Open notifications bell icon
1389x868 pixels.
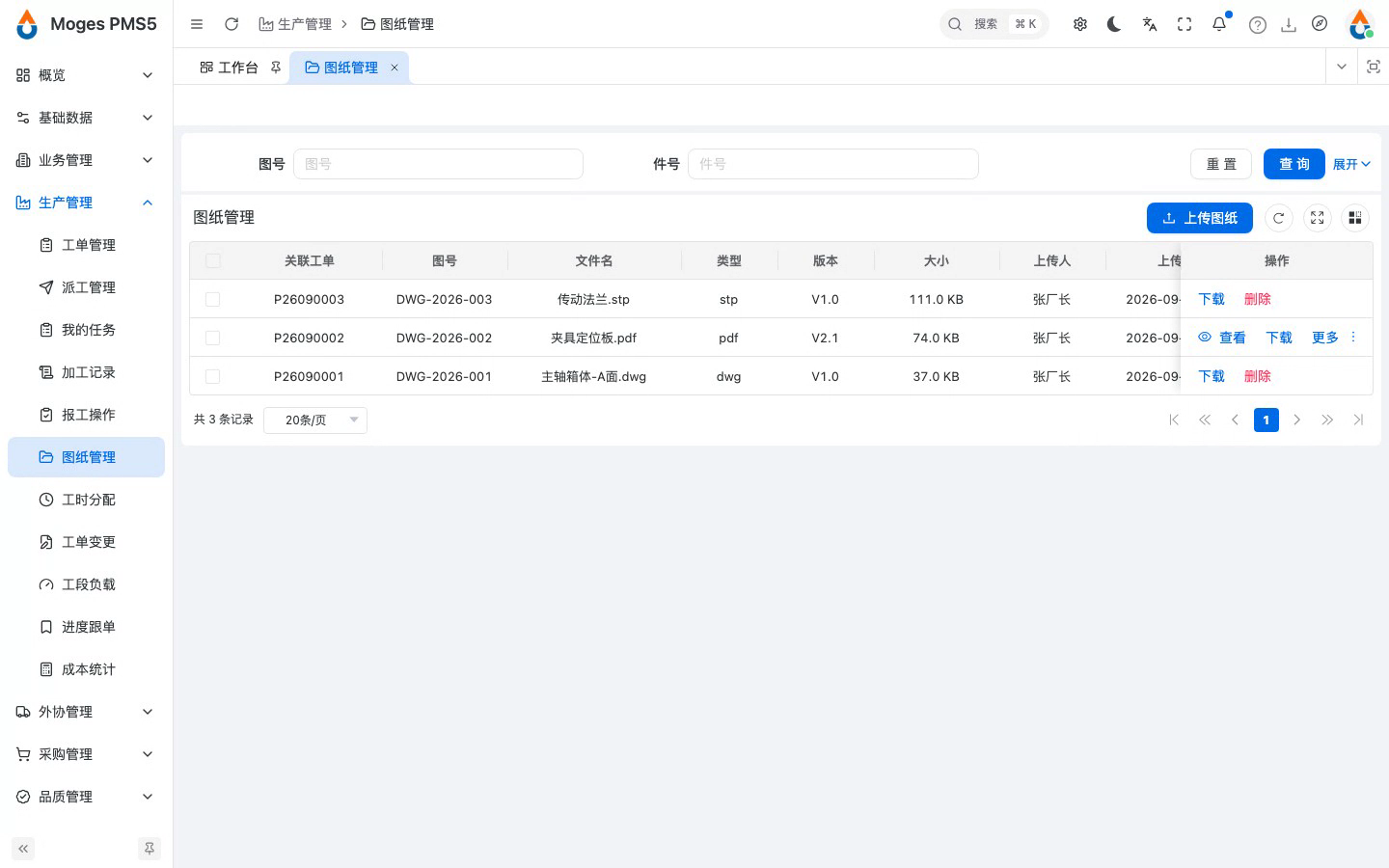point(1219,24)
